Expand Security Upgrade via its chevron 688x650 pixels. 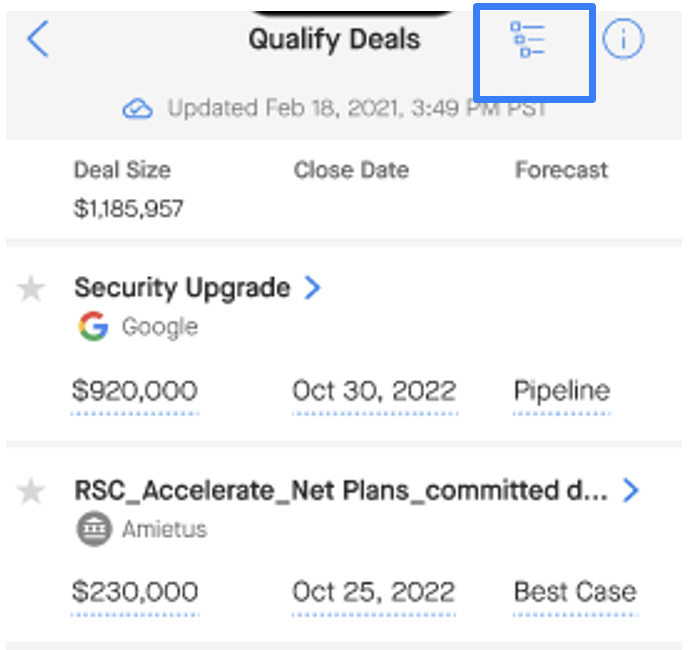tap(313, 287)
